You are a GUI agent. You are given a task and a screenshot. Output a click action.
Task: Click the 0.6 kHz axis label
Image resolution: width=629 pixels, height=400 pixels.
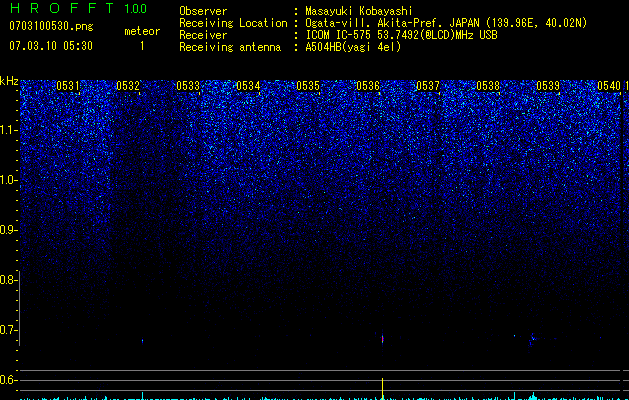pyautogui.click(x=8, y=380)
